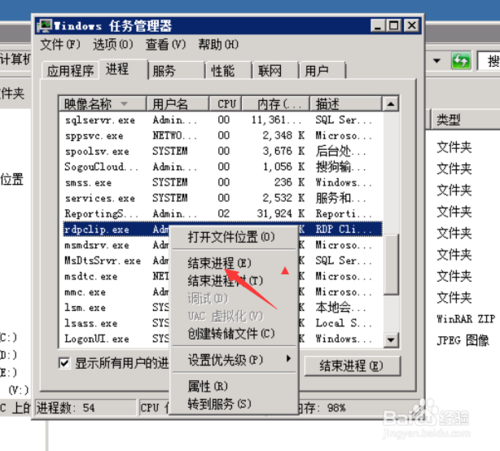500x451 pixels.
Task: Expand the 设置优先级 submenu arrow
Action: click(288, 358)
